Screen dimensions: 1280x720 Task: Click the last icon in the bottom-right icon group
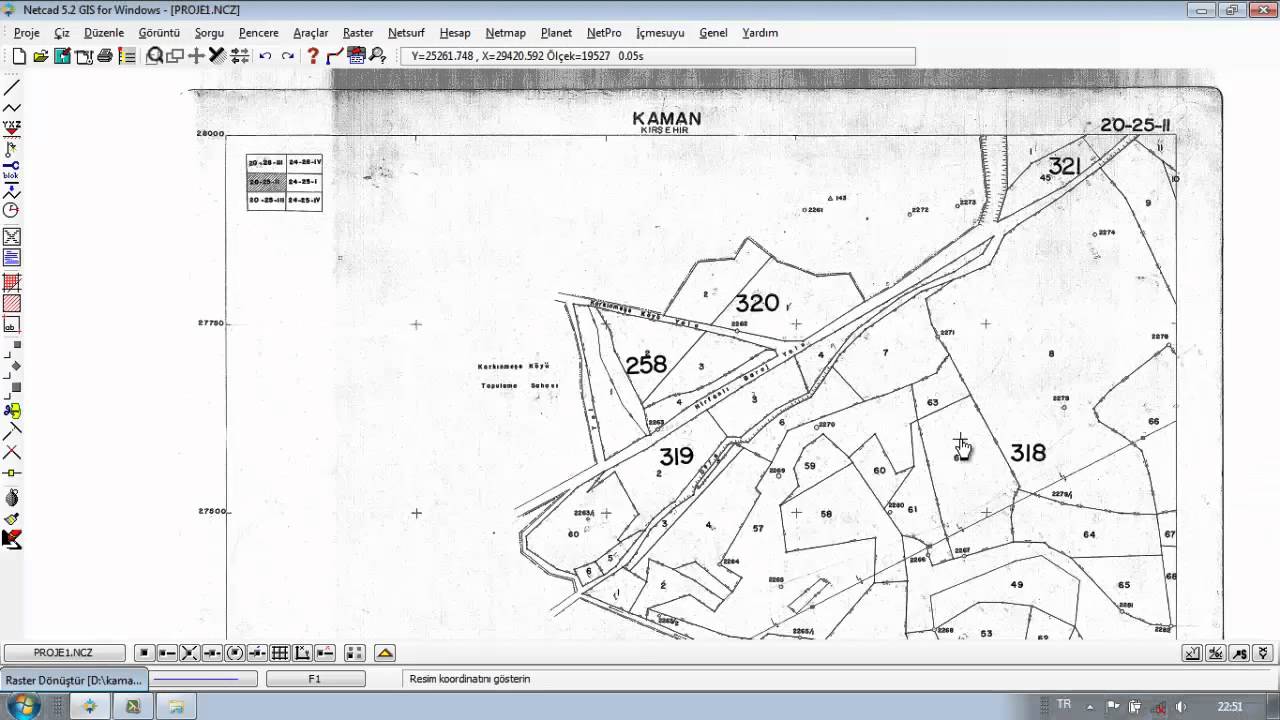[x=1263, y=653]
